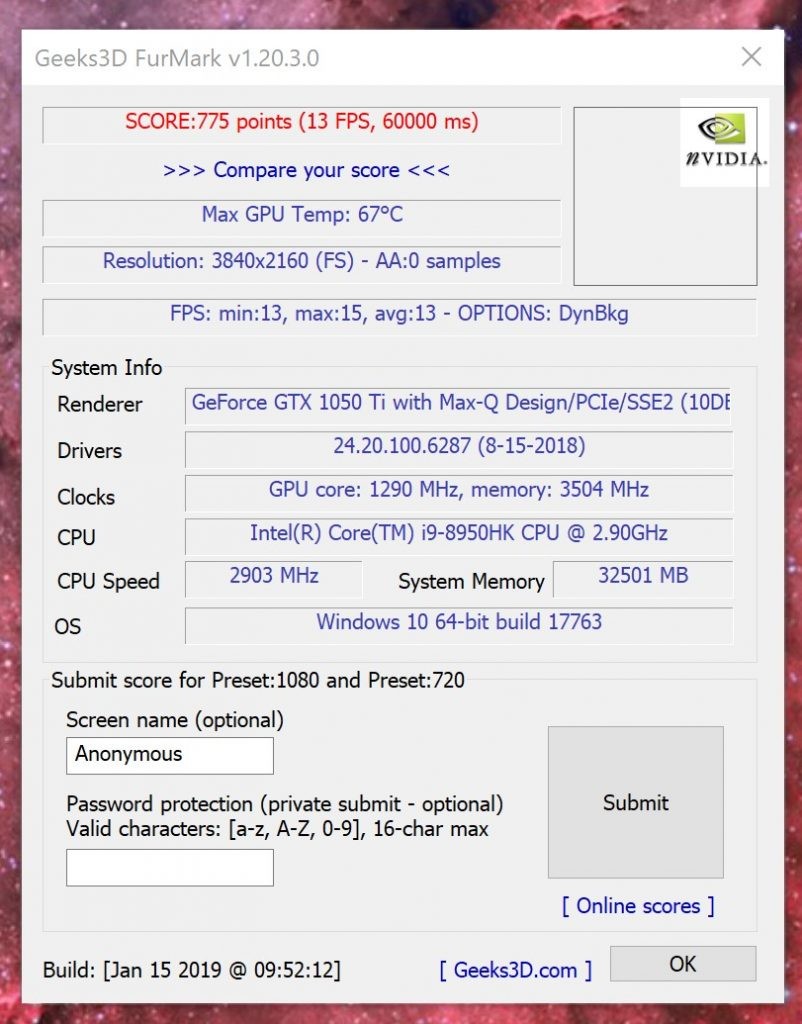Click the empty password protection field

[170, 867]
